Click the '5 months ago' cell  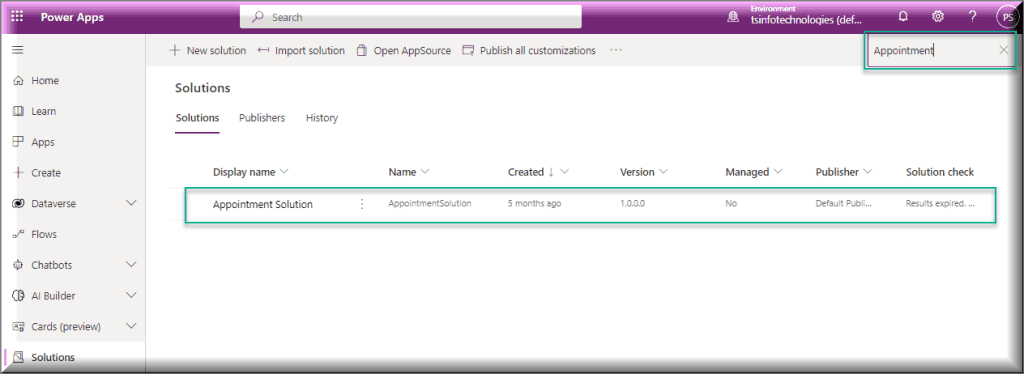click(534, 204)
